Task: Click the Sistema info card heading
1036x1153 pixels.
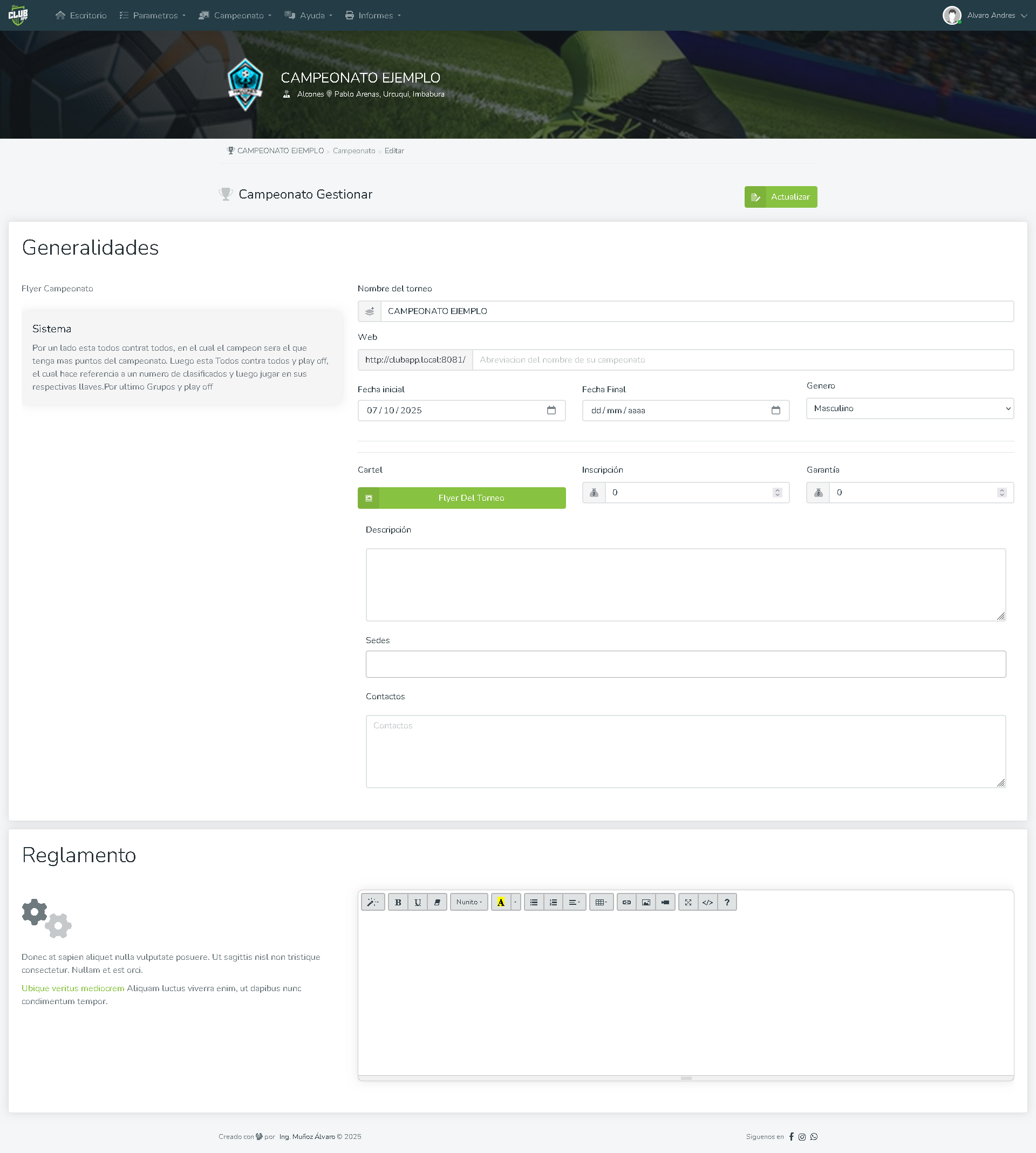Action: [52, 329]
